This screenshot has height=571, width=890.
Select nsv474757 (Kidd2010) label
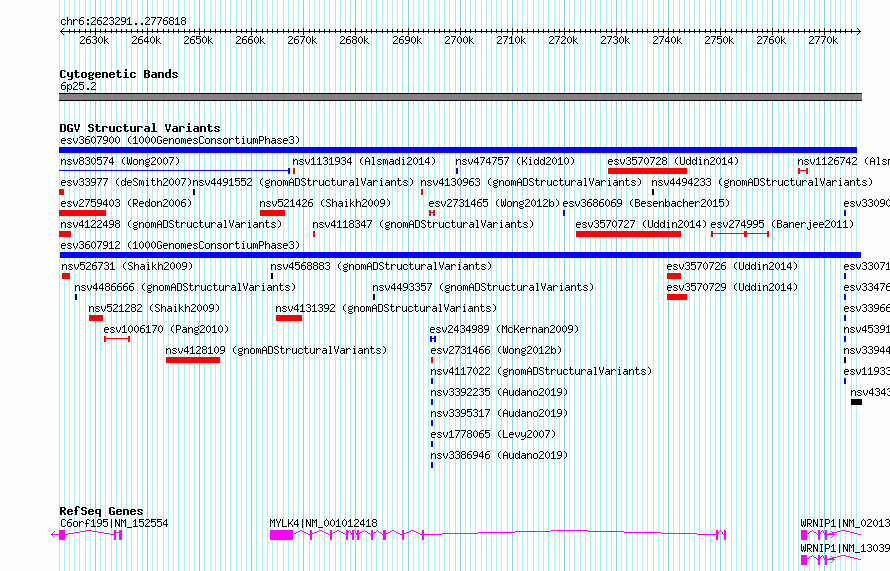point(515,161)
